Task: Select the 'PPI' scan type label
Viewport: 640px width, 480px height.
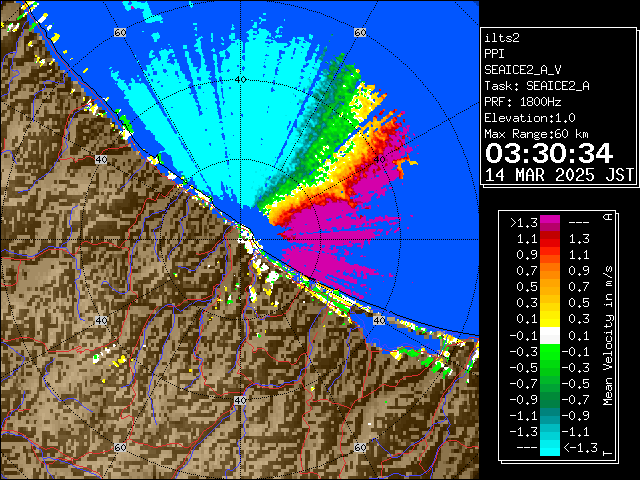Action: tap(494, 54)
